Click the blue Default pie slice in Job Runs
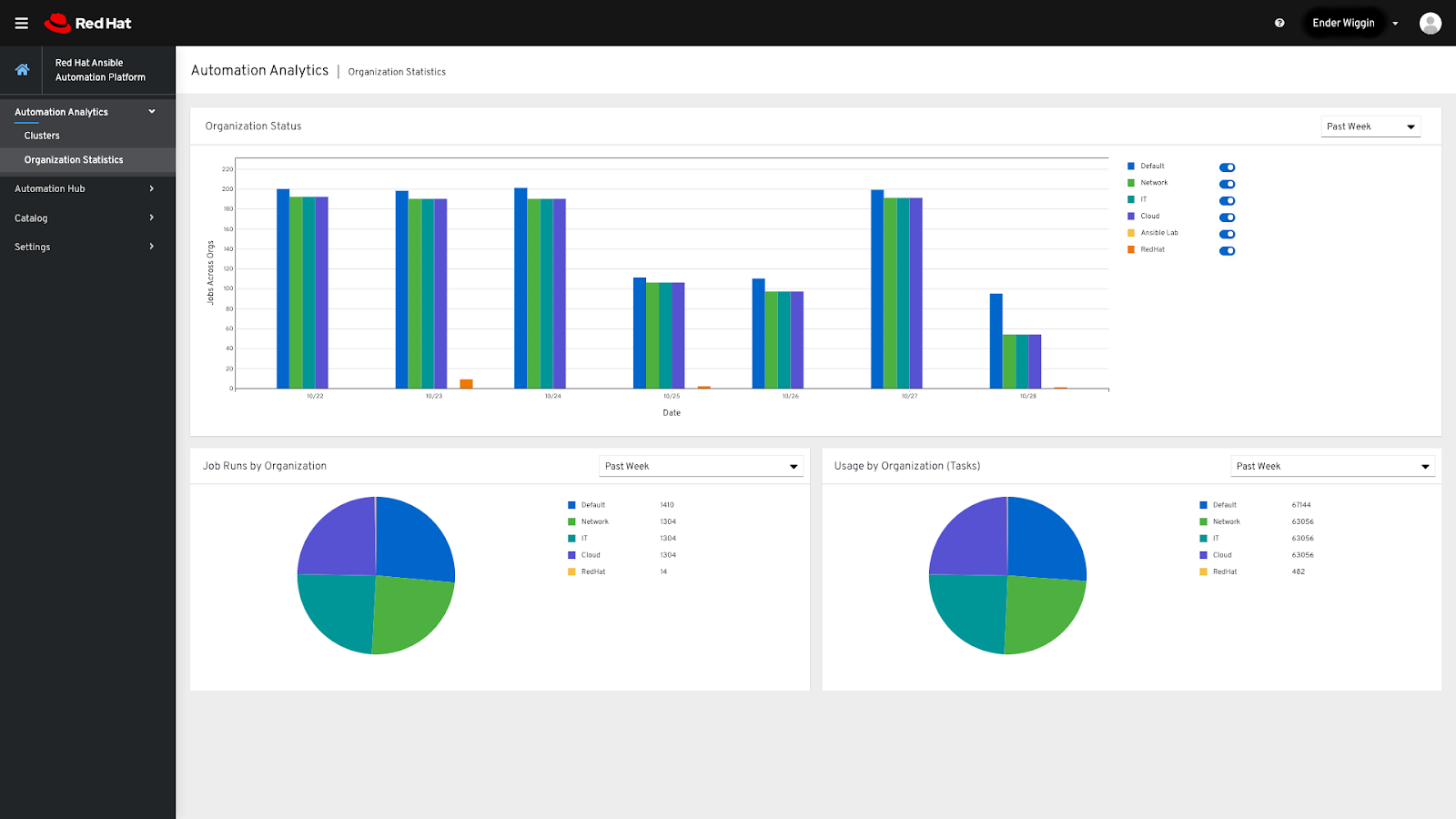 point(412,539)
